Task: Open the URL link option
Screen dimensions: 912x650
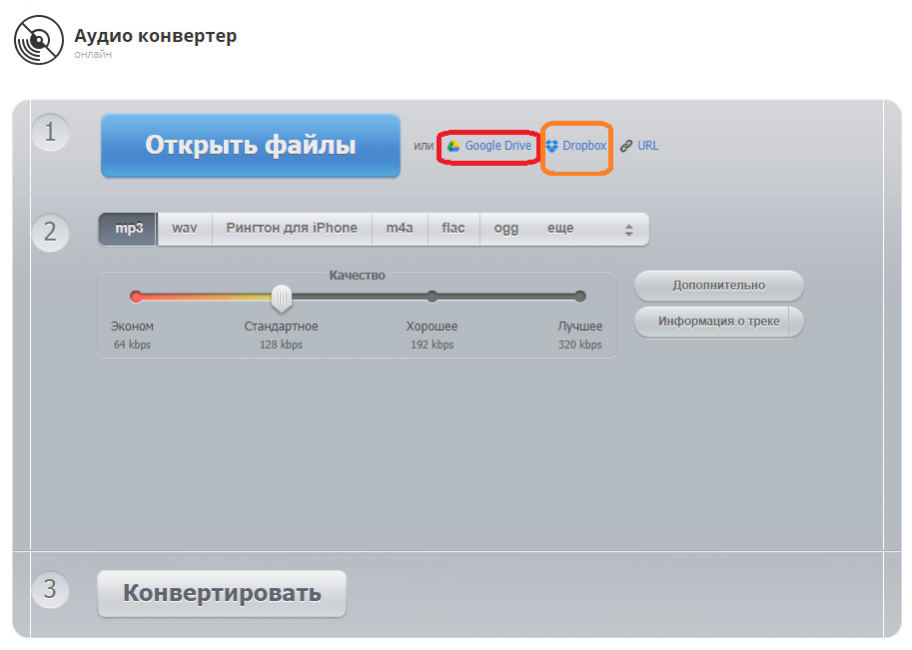Action: coord(648,146)
